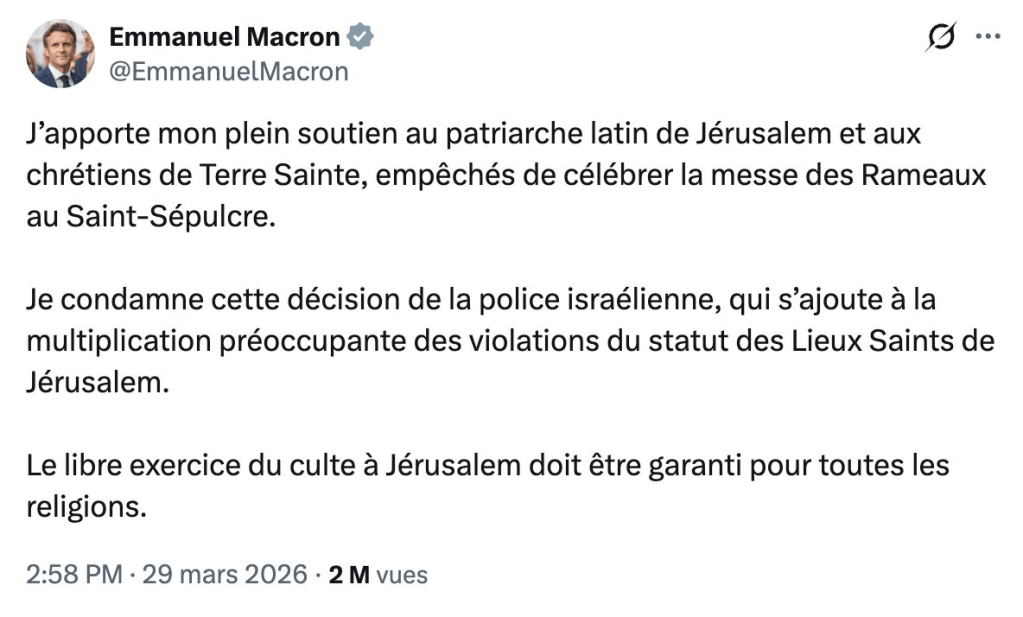Click the final word "religions."
This screenshot has height=617, width=1023.
(x=86, y=507)
